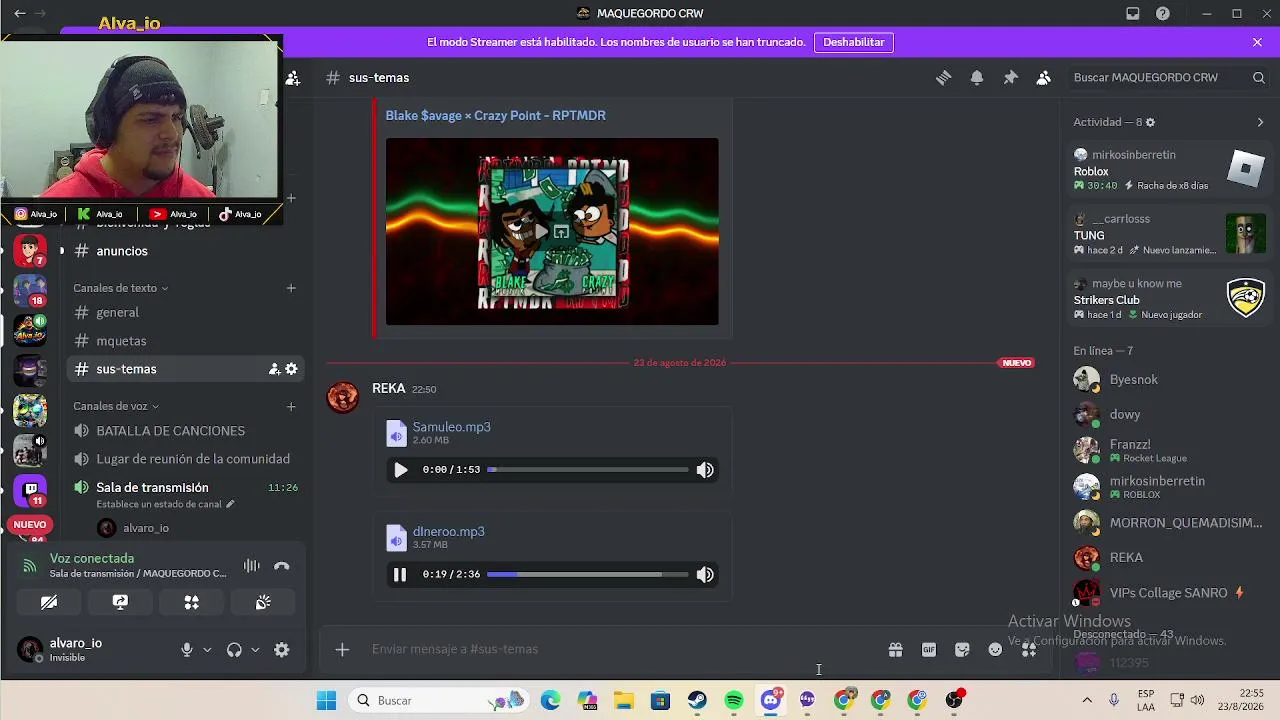Screen dimensions: 1280x720
Task: Select the sus-temas channel
Action: 184,369
